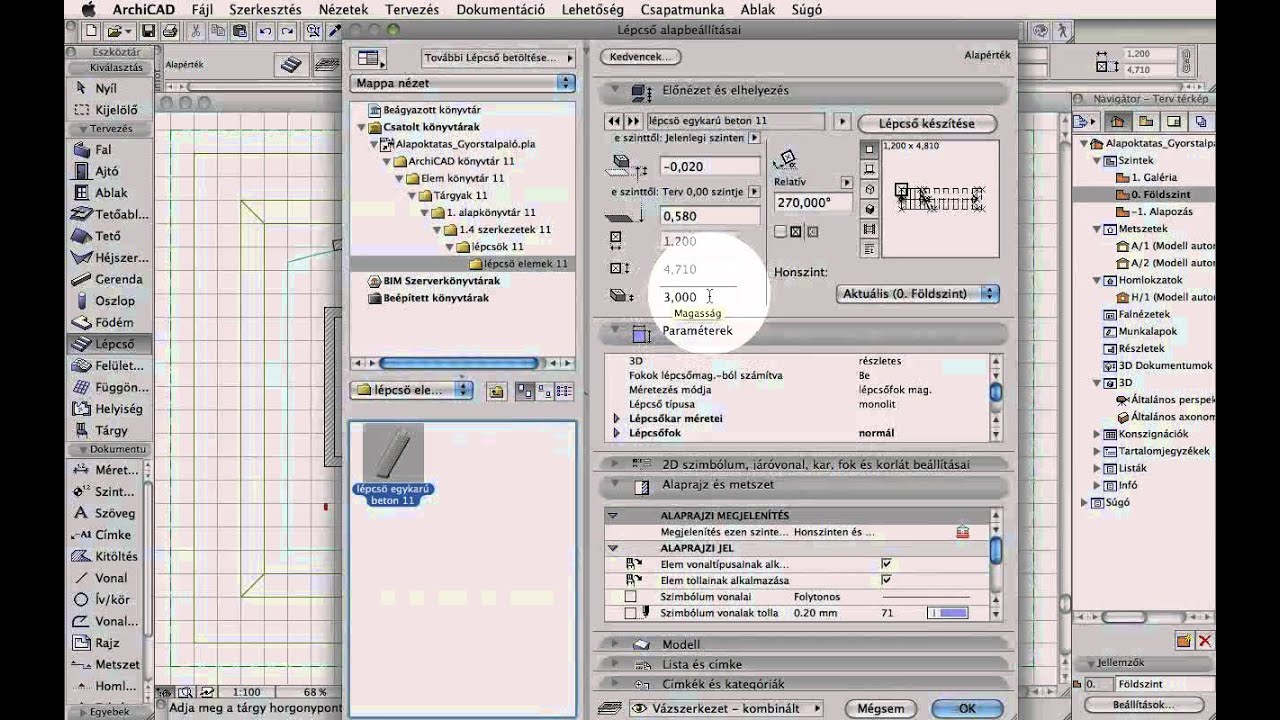Click the Mégsem button
This screenshot has height=720, width=1280.
click(880, 708)
